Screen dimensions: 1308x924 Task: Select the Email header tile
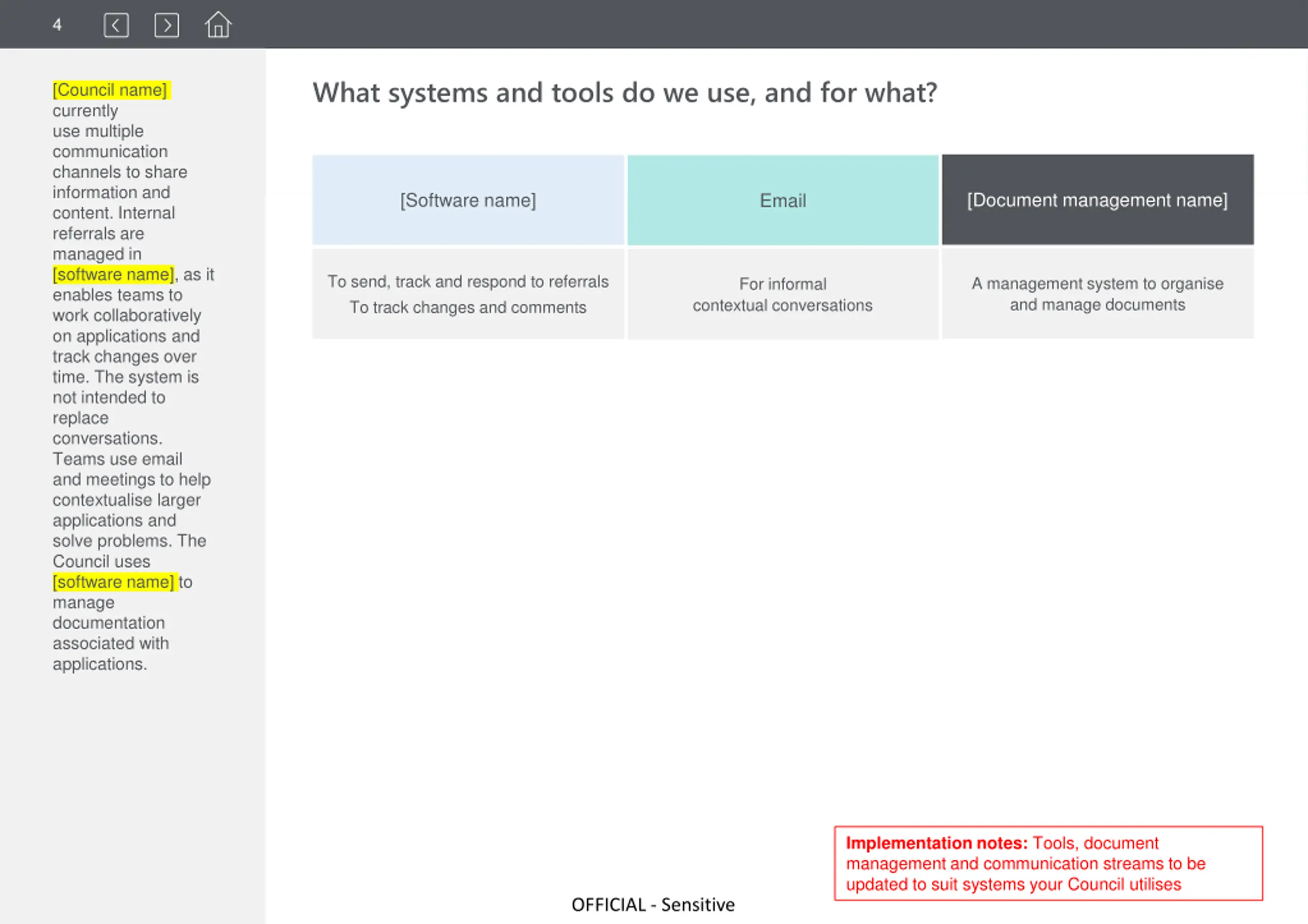click(783, 200)
